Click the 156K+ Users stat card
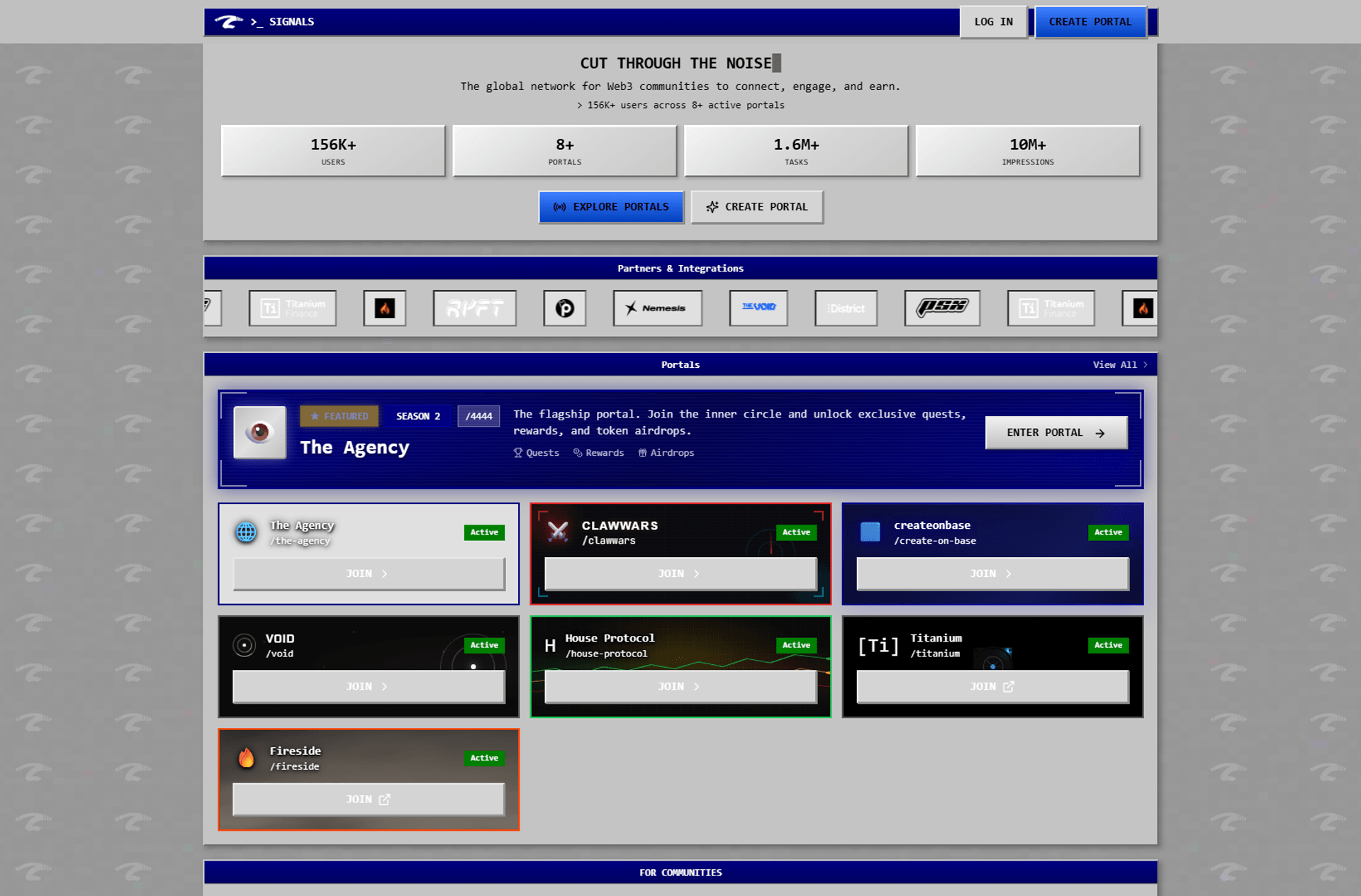The width and height of the screenshot is (1361, 896). (333, 151)
